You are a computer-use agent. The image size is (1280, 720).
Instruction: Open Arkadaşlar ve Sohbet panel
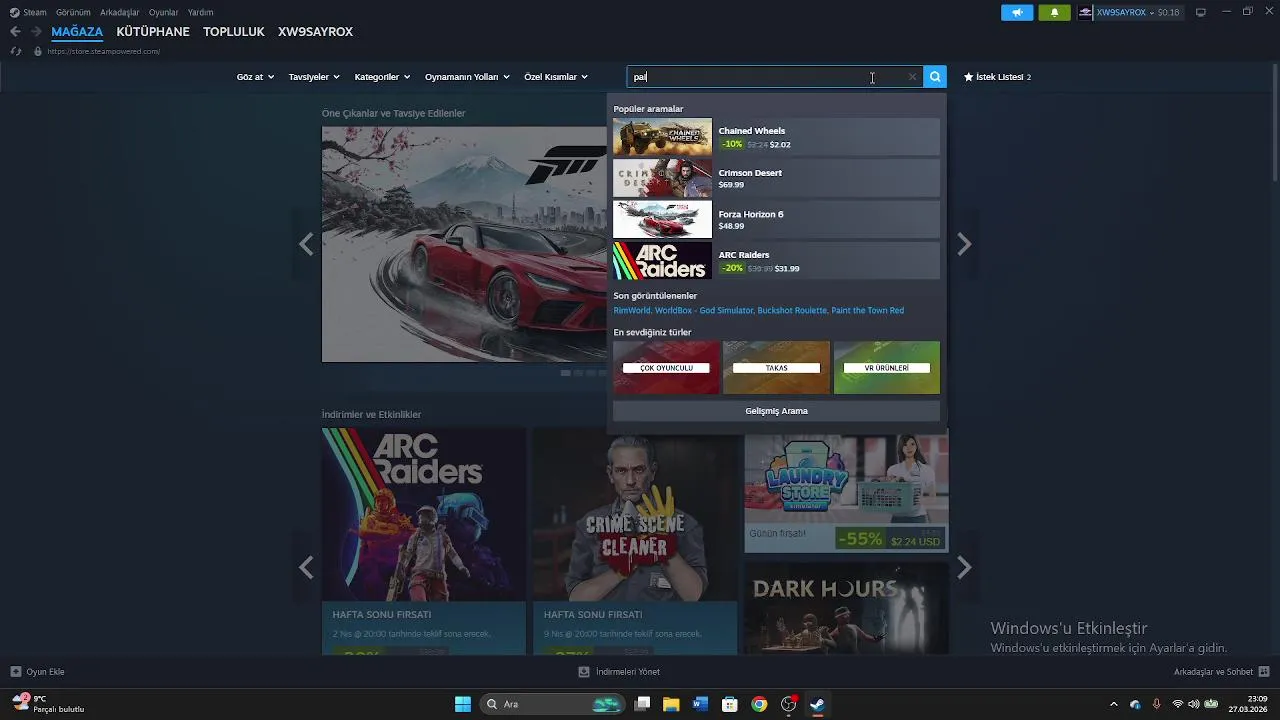click(x=1221, y=672)
